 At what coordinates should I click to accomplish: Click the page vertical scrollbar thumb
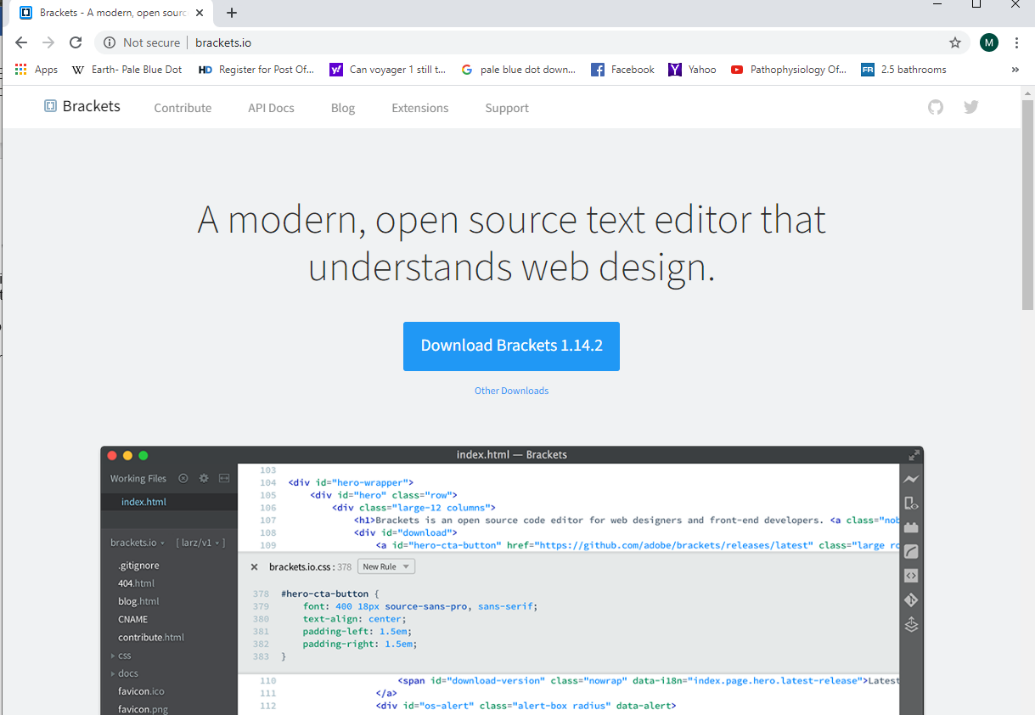point(1027,205)
